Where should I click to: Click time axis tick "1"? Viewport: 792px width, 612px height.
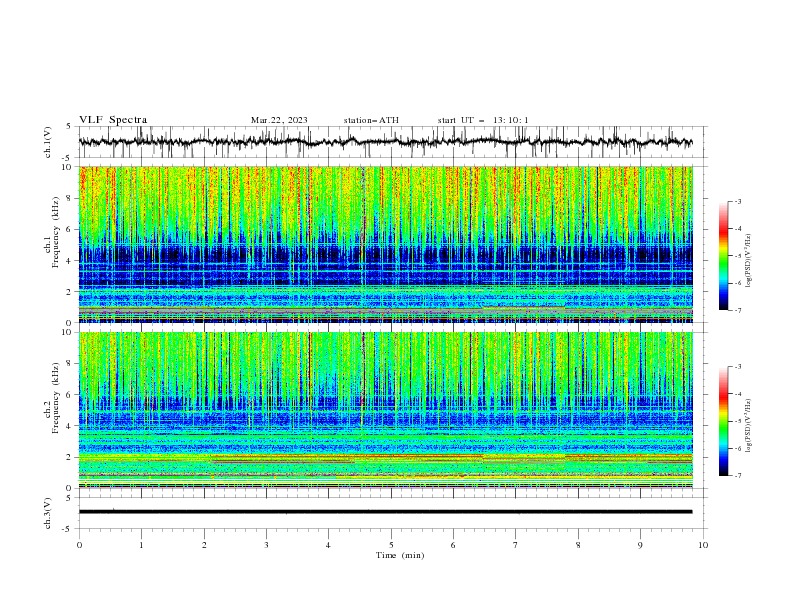[x=141, y=545]
